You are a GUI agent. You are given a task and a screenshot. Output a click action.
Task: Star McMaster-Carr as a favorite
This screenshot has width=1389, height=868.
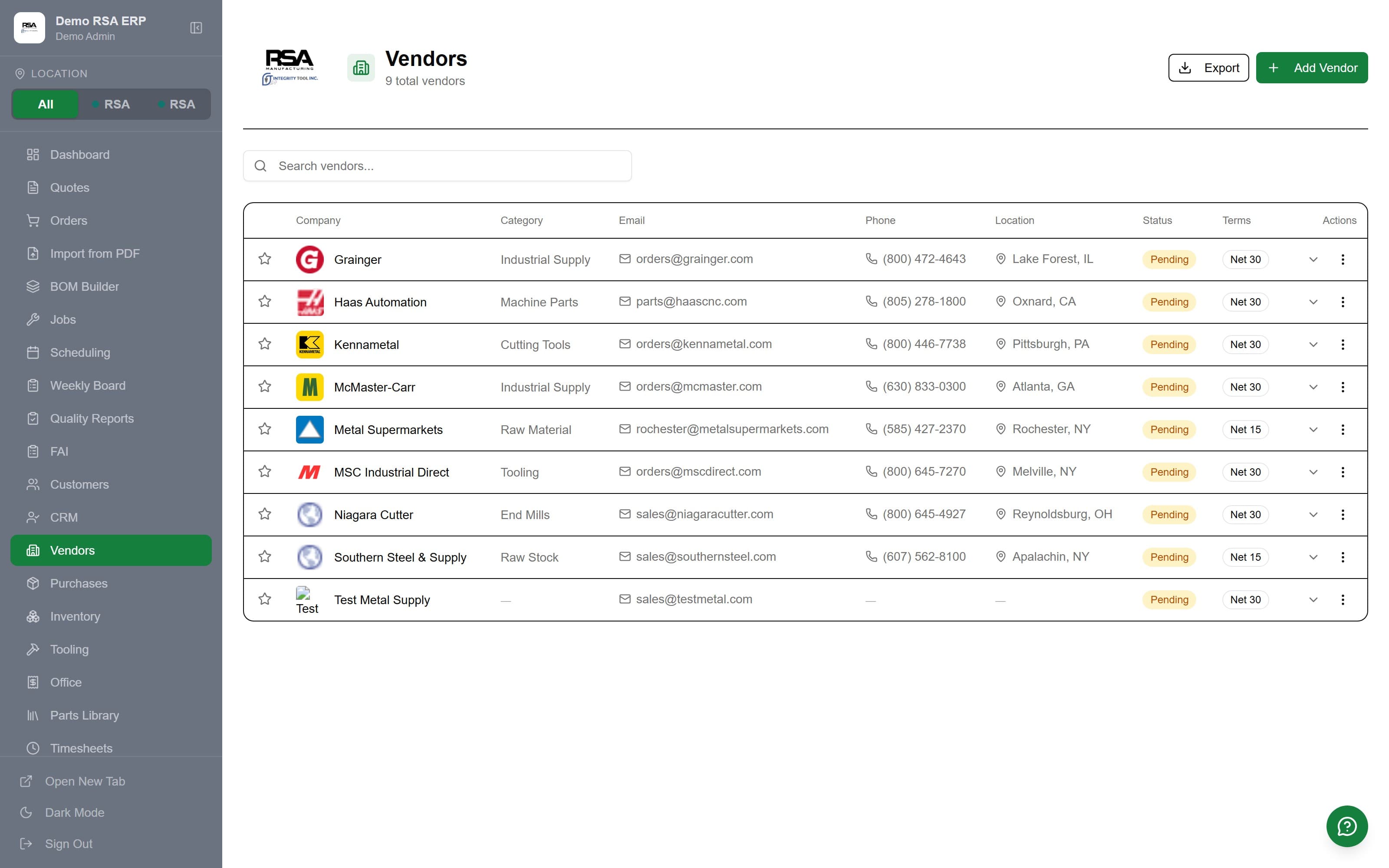coord(265,386)
